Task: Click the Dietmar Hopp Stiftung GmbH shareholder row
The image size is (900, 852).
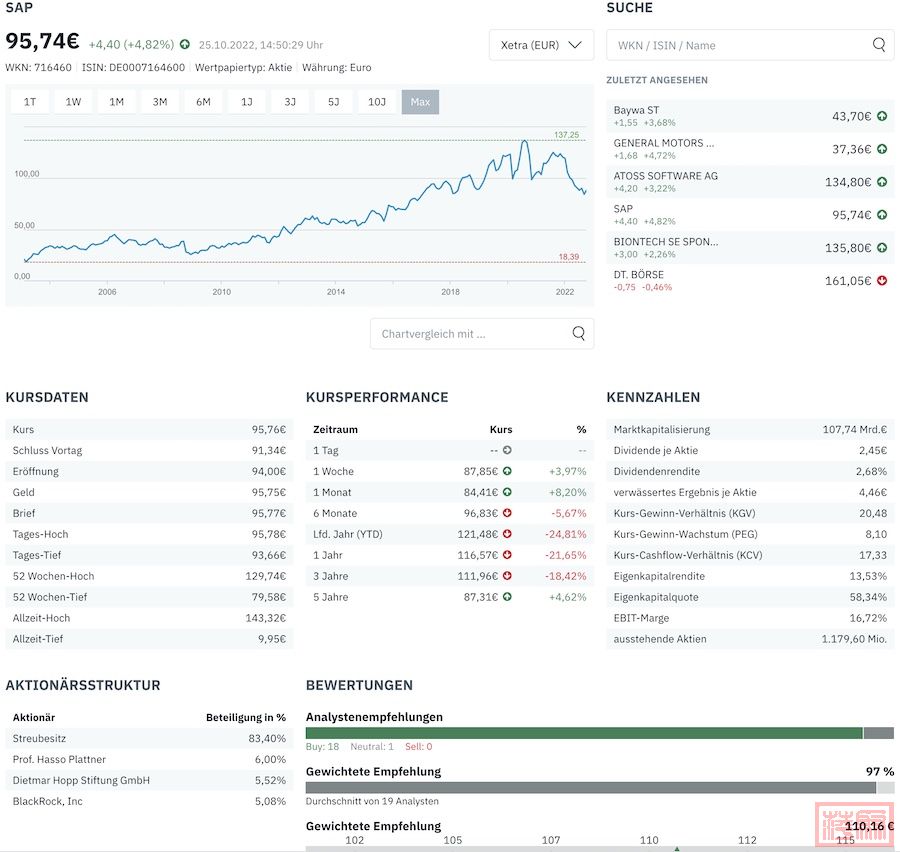Action: click(149, 780)
